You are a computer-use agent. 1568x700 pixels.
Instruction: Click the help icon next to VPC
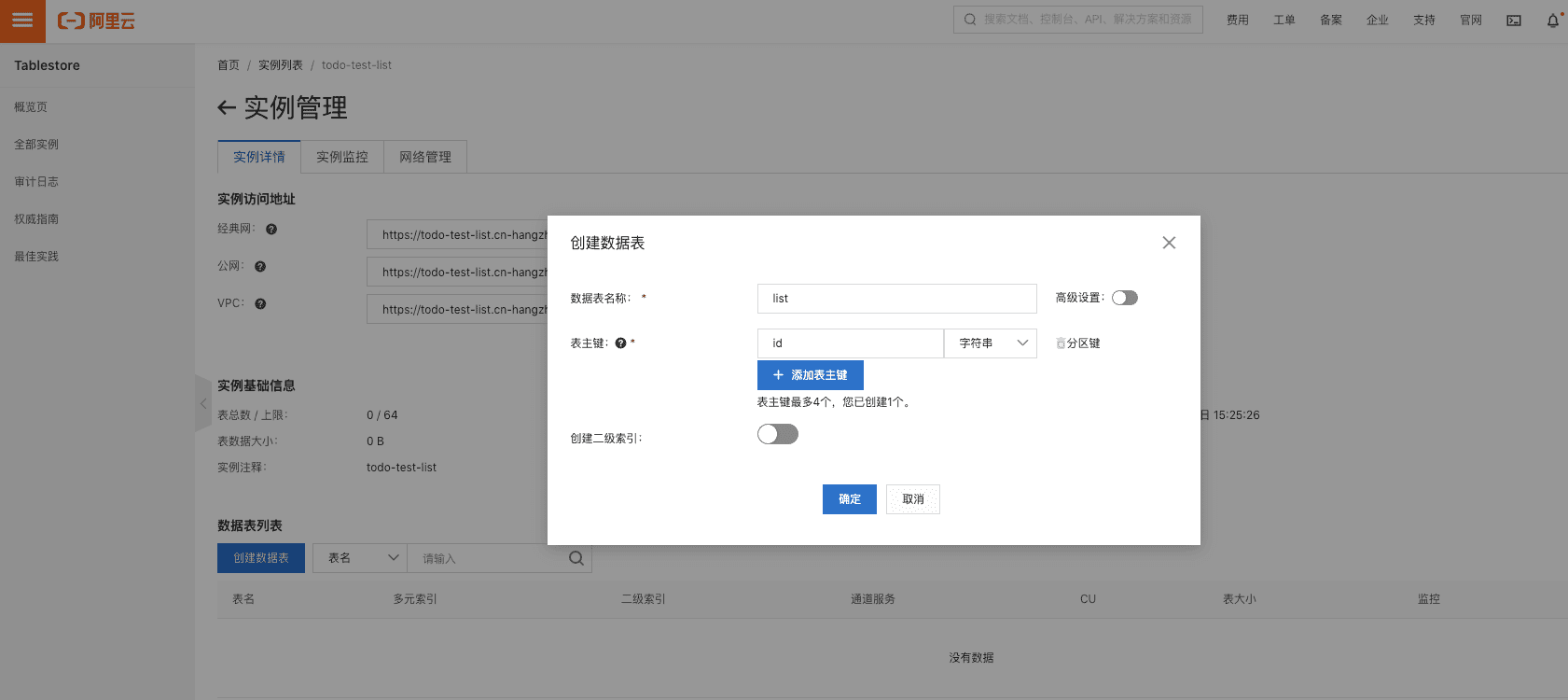[260, 304]
